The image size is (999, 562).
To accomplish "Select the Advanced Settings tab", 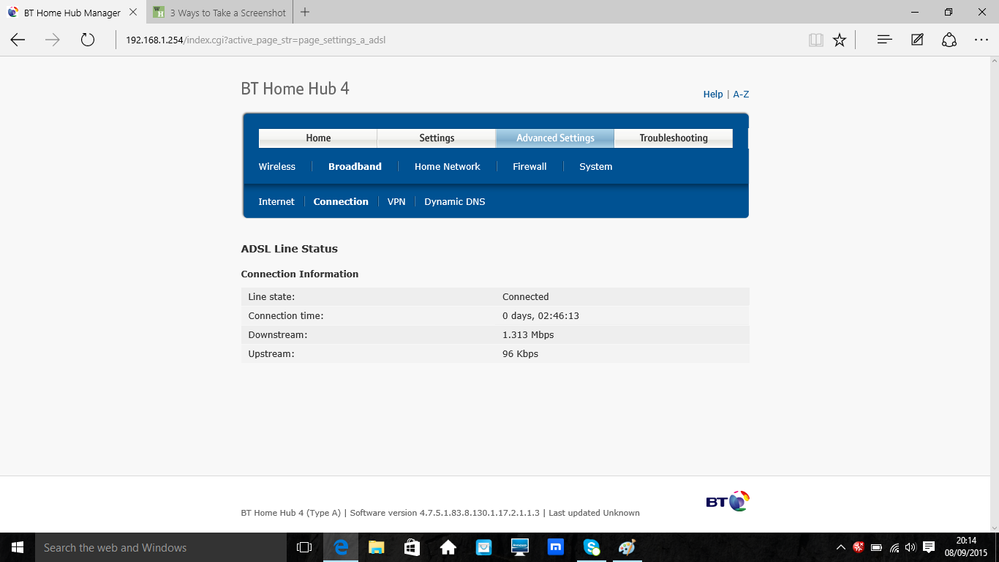I will 555,138.
